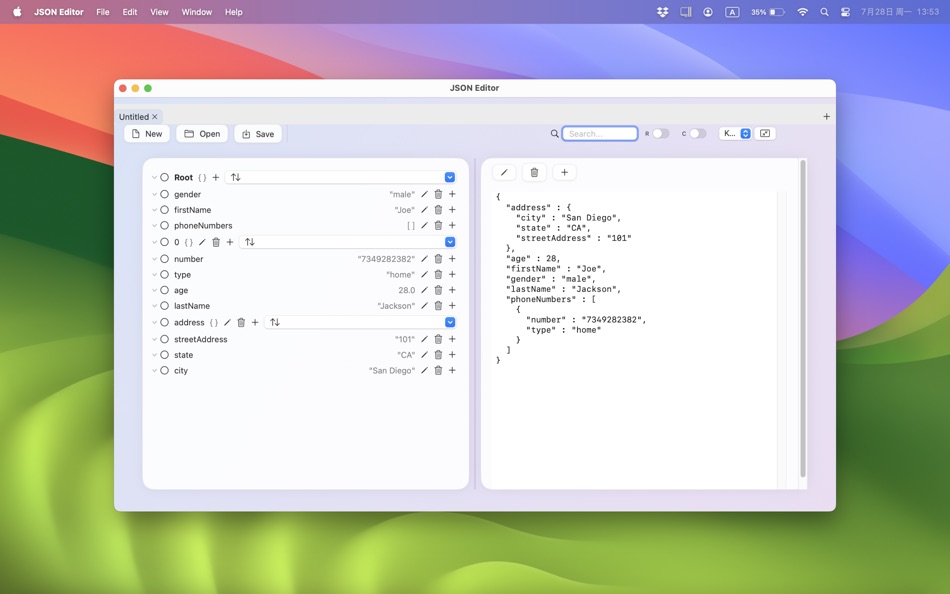Select the address row radio circle

coord(164,322)
